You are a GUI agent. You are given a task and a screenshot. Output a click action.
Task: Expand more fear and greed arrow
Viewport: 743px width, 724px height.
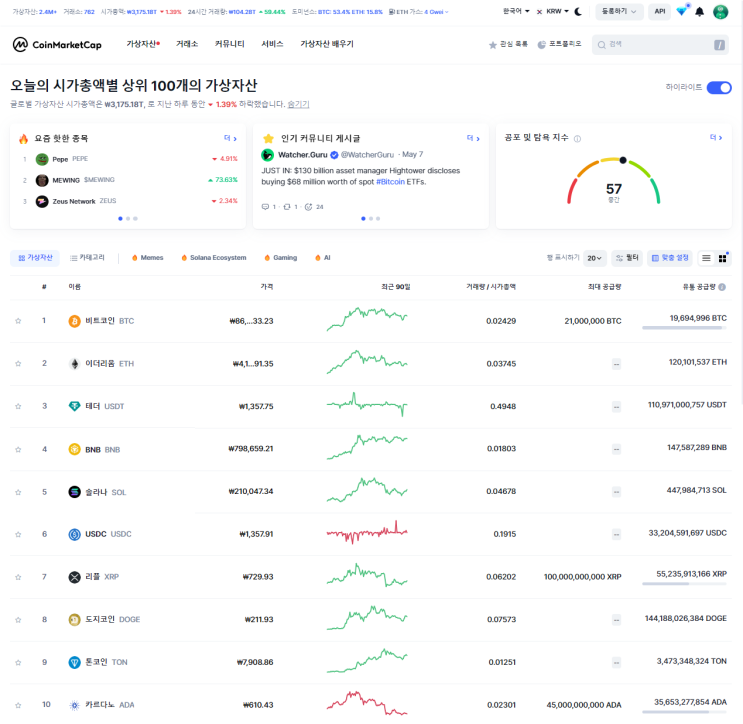point(716,137)
